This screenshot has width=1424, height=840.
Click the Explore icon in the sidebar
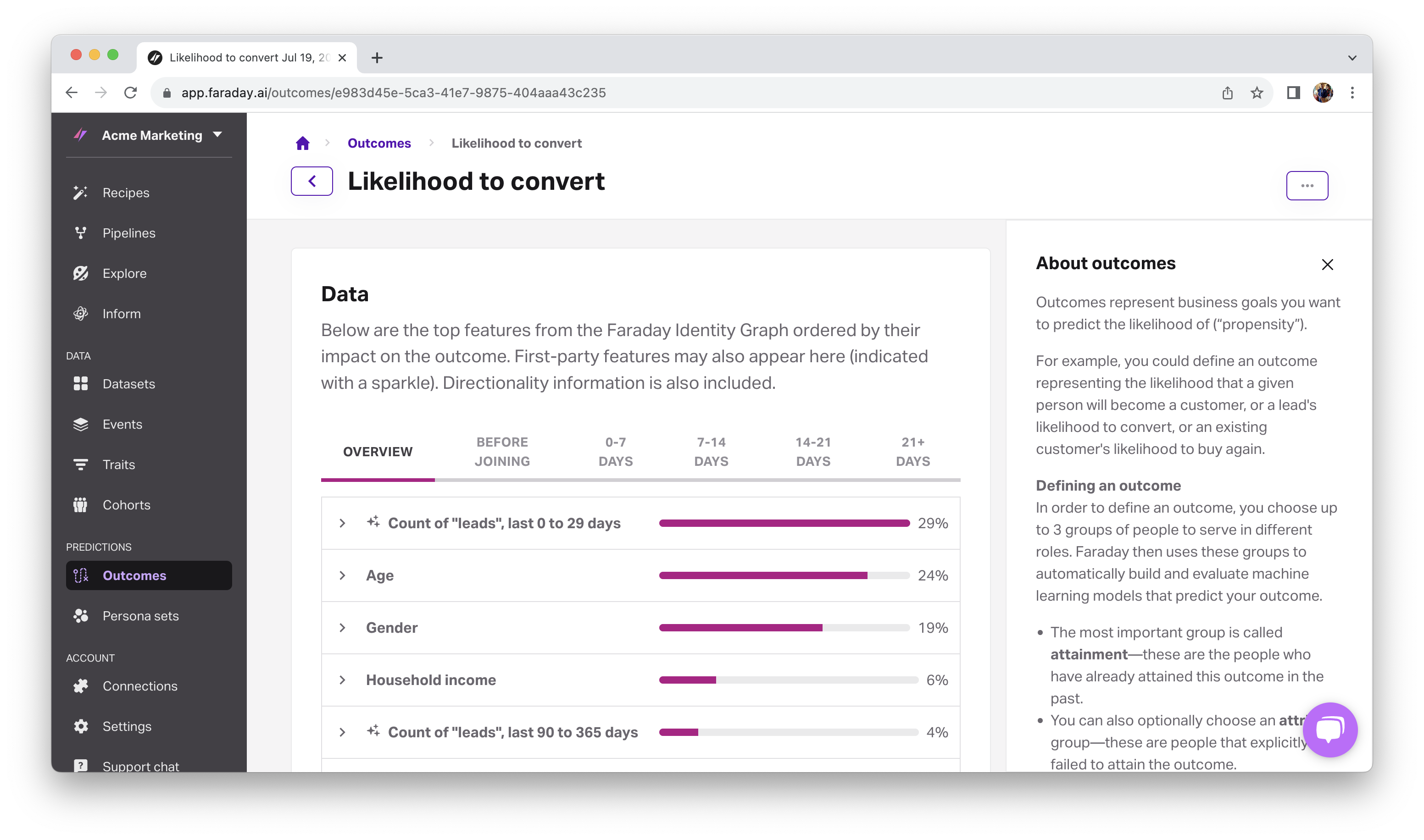[x=80, y=273]
